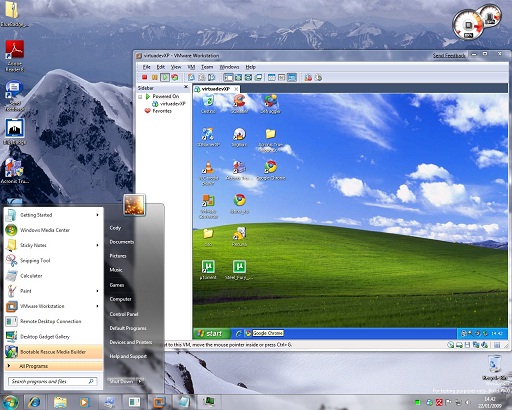Open Help and Support
Screen dimensions: 512x410
click(x=128, y=356)
